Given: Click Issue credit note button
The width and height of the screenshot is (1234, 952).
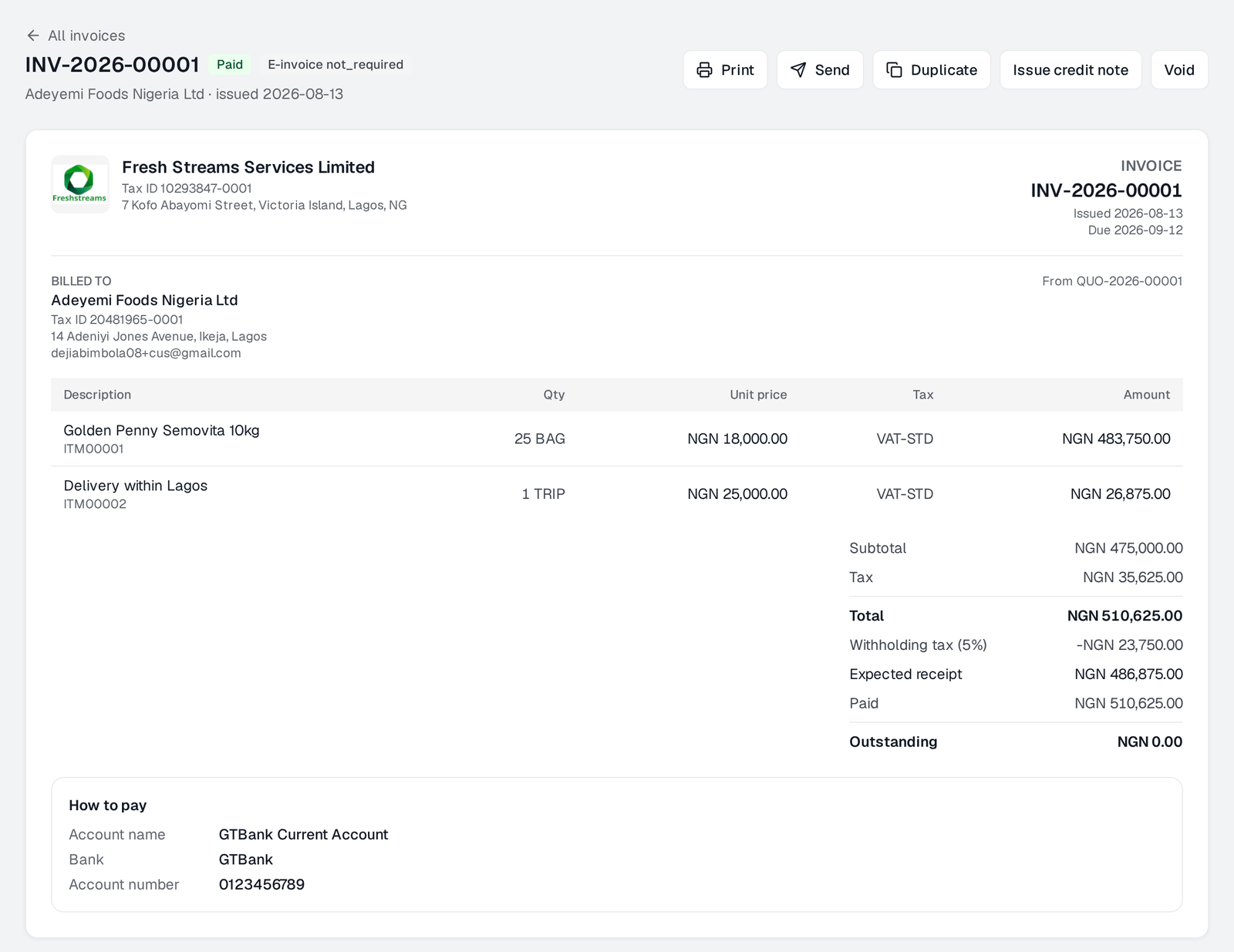Looking at the screenshot, I should coord(1070,70).
